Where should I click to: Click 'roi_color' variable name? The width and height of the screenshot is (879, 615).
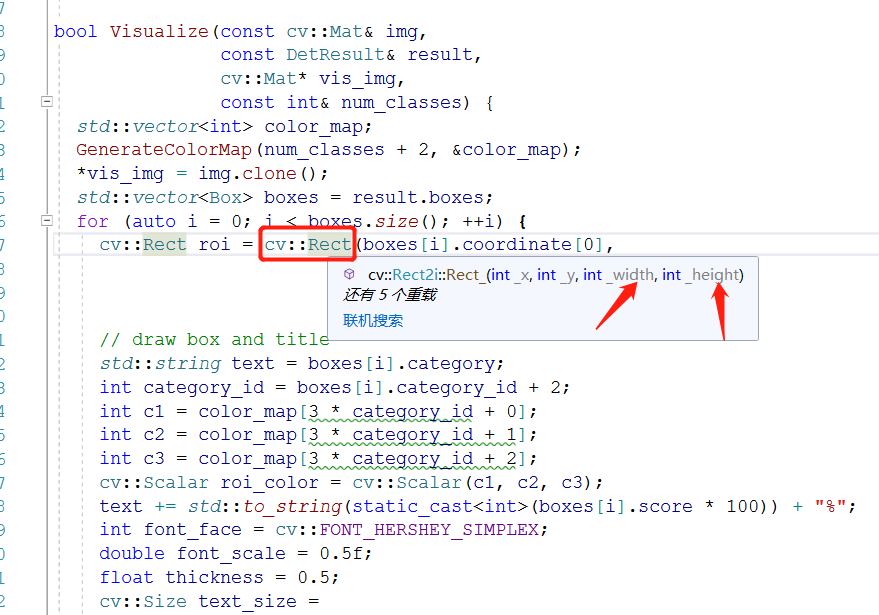pyautogui.click(x=269, y=483)
